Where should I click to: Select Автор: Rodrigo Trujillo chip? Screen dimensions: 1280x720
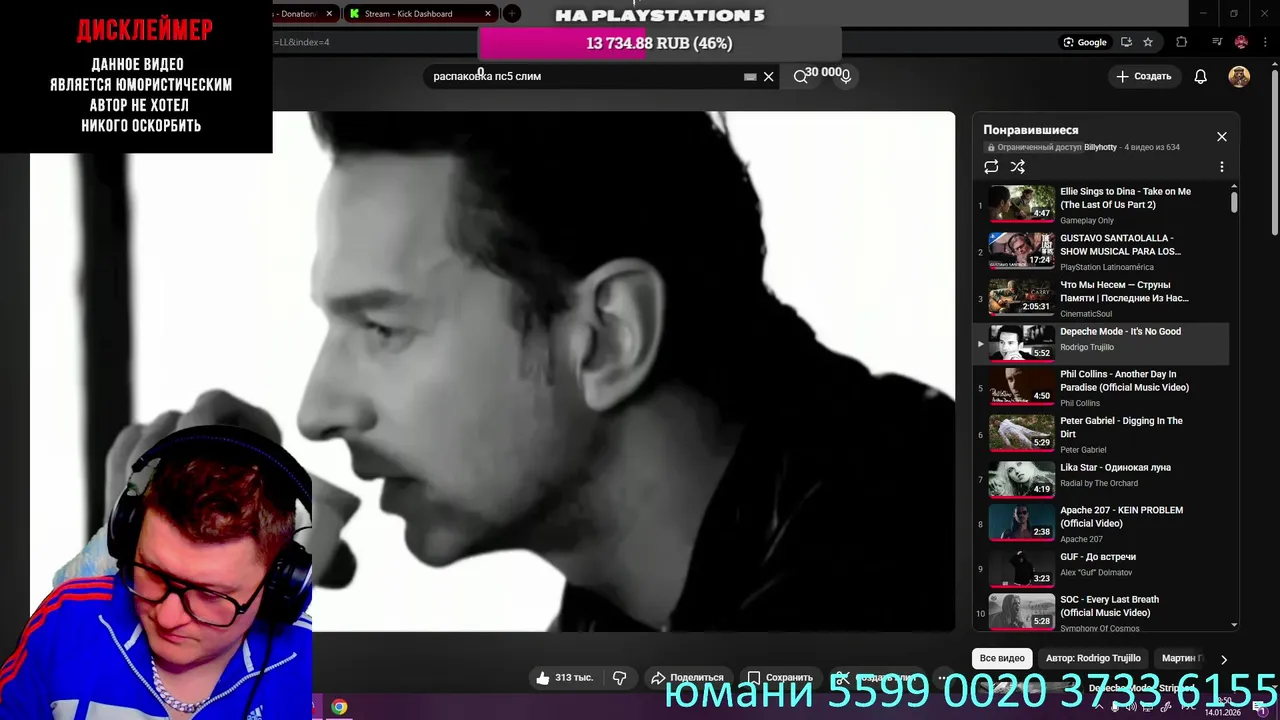tap(1093, 658)
